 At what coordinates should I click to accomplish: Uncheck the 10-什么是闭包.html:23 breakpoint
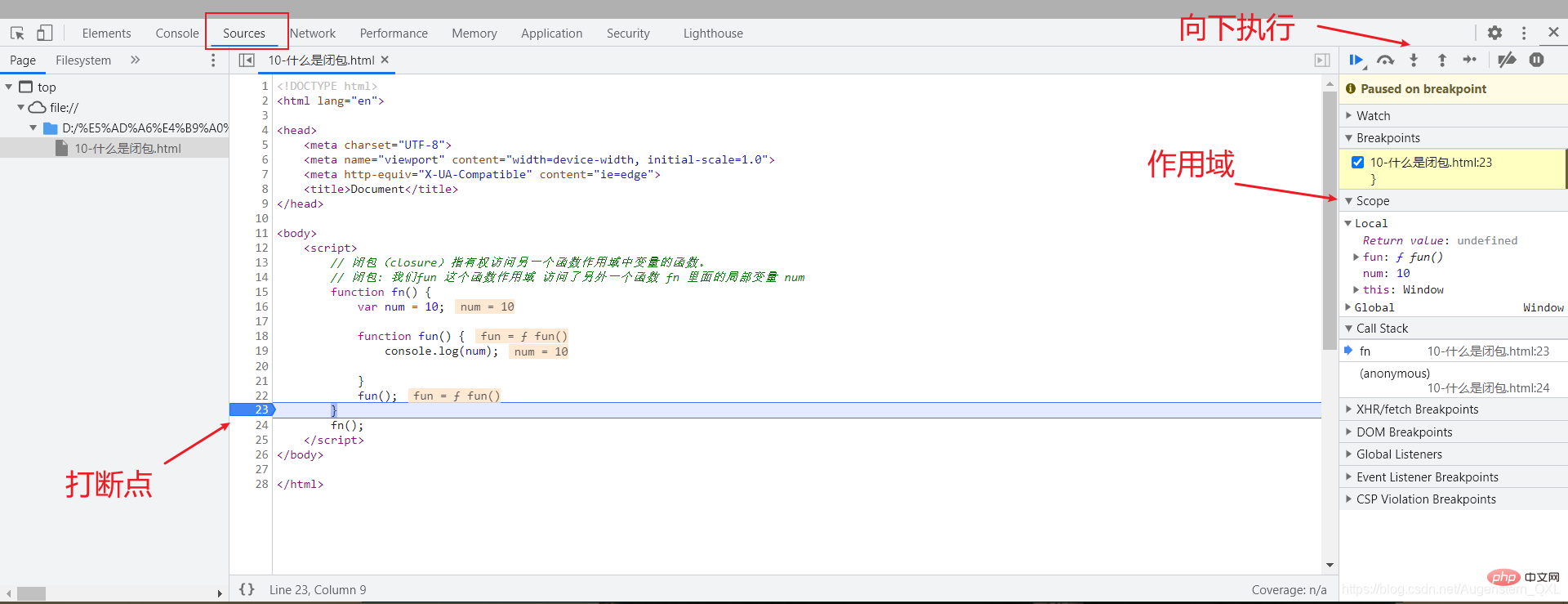[1358, 162]
